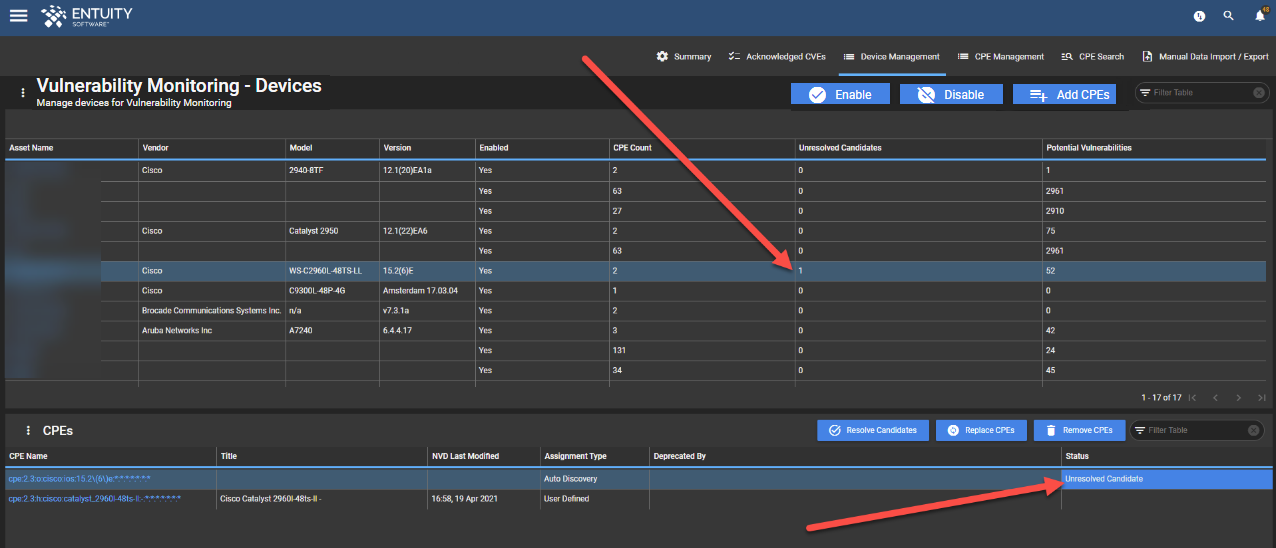Go to the CPE Management tab
Viewport: 1276px width, 548px height.
1000,57
